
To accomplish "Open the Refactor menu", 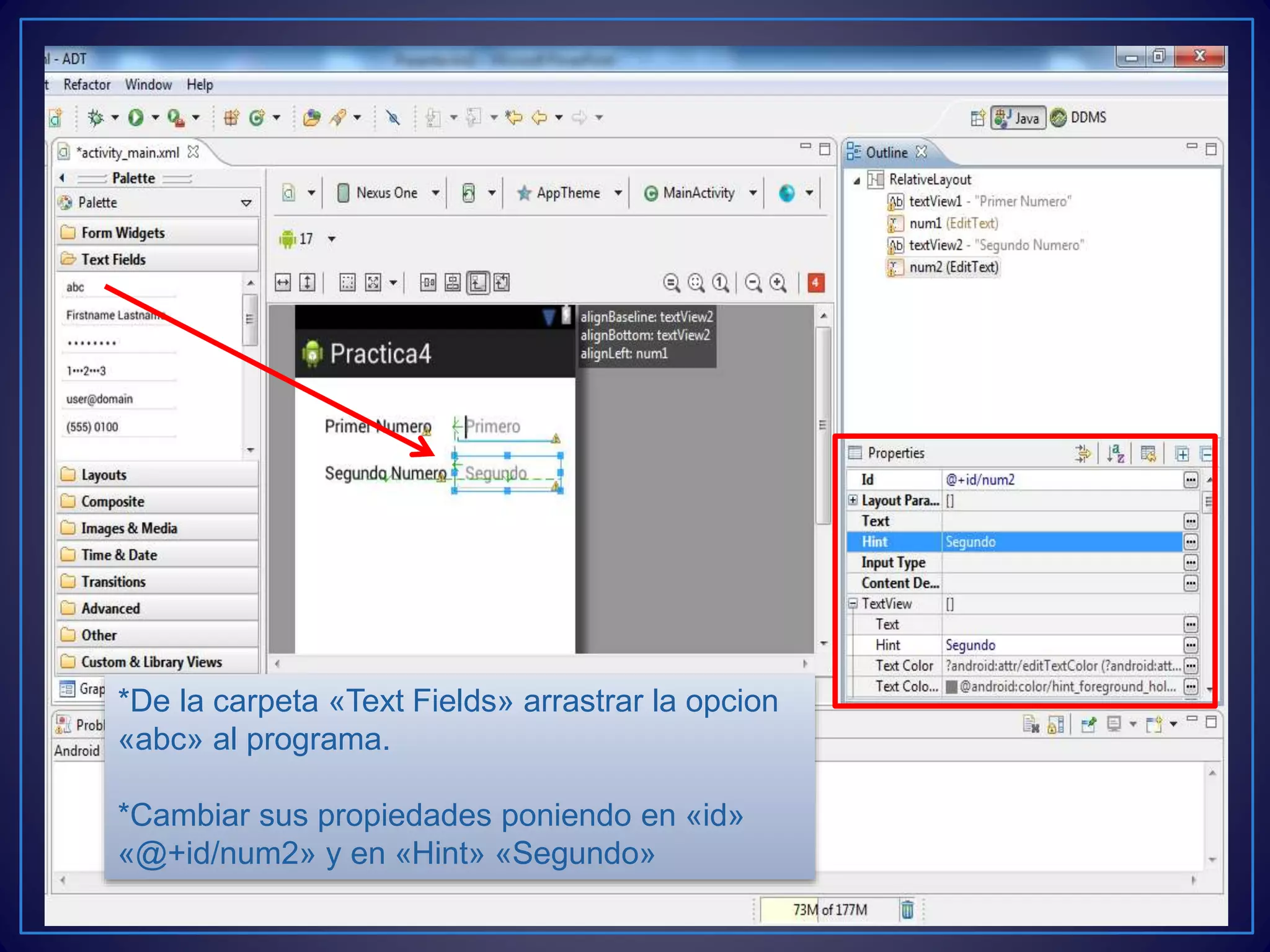I will [87, 84].
